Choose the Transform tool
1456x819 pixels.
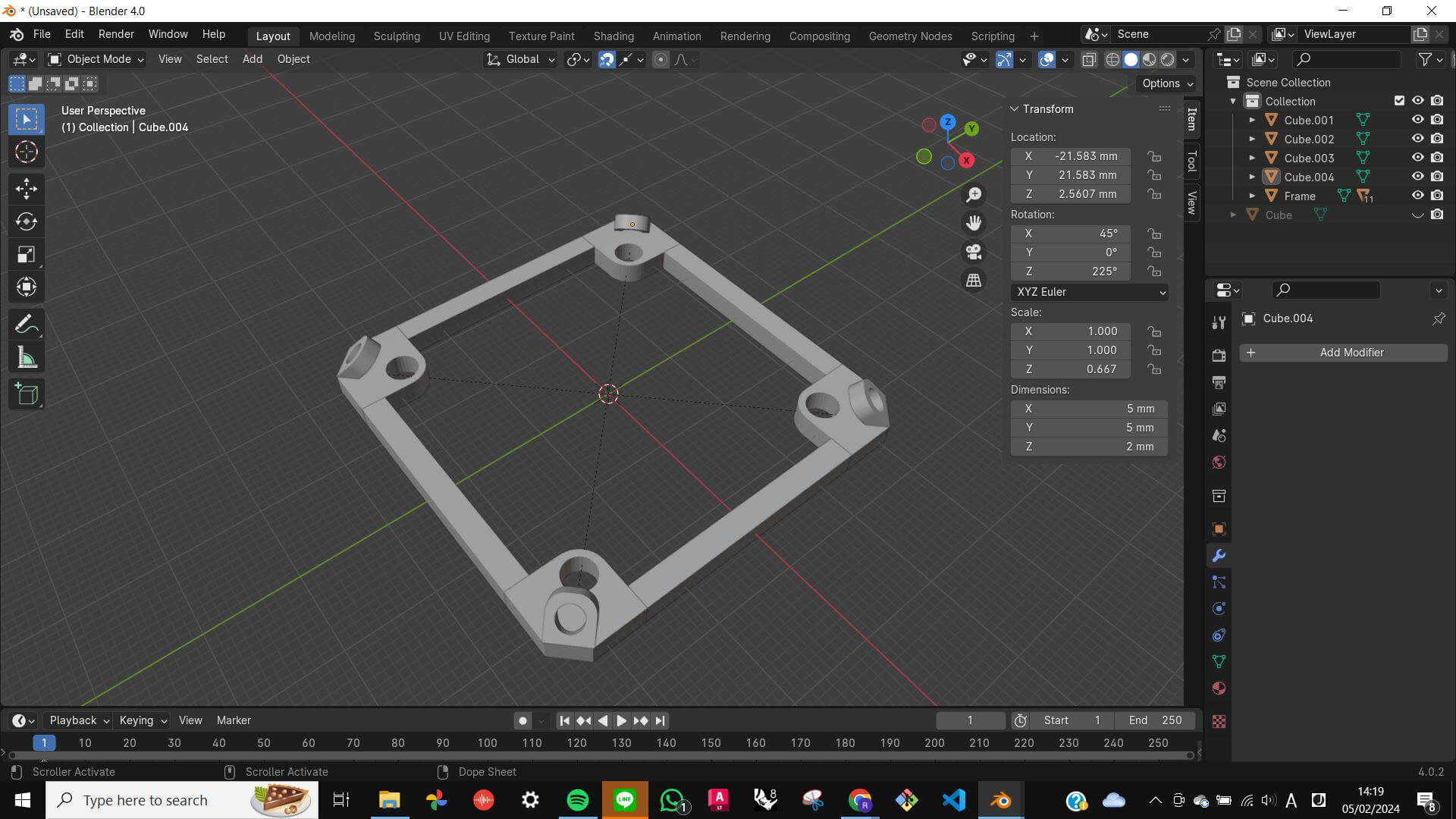(x=27, y=287)
